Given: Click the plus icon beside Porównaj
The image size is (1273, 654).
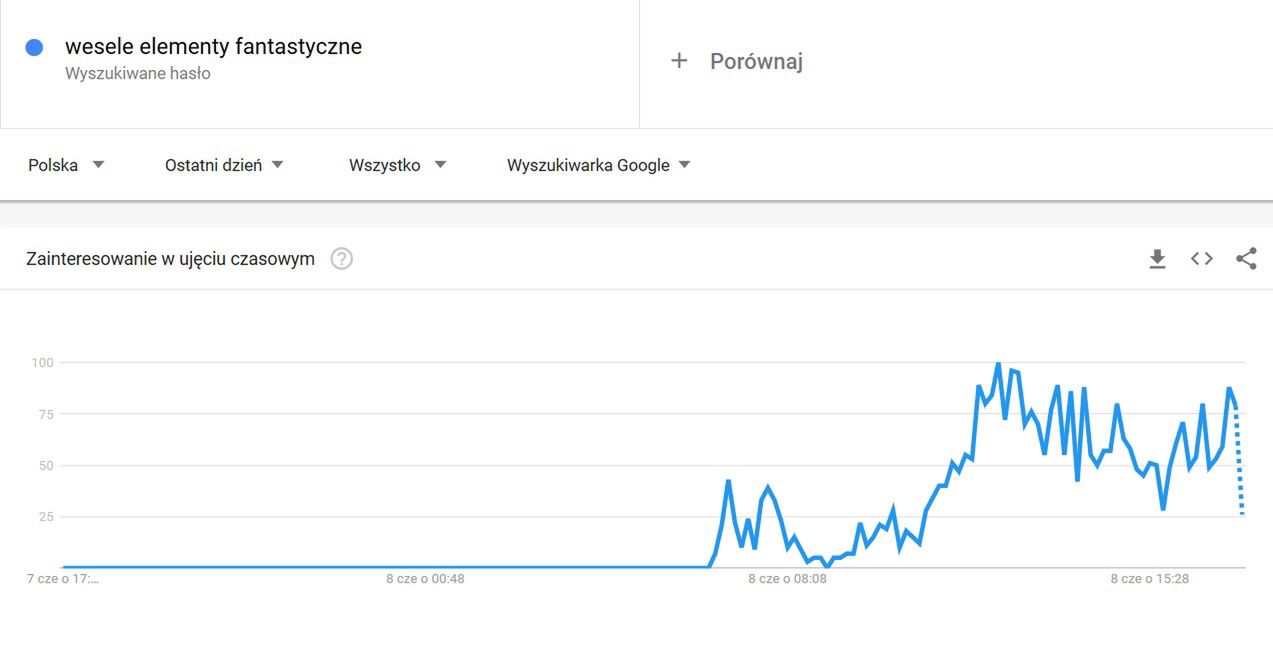Looking at the screenshot, I should click(679, 61).
